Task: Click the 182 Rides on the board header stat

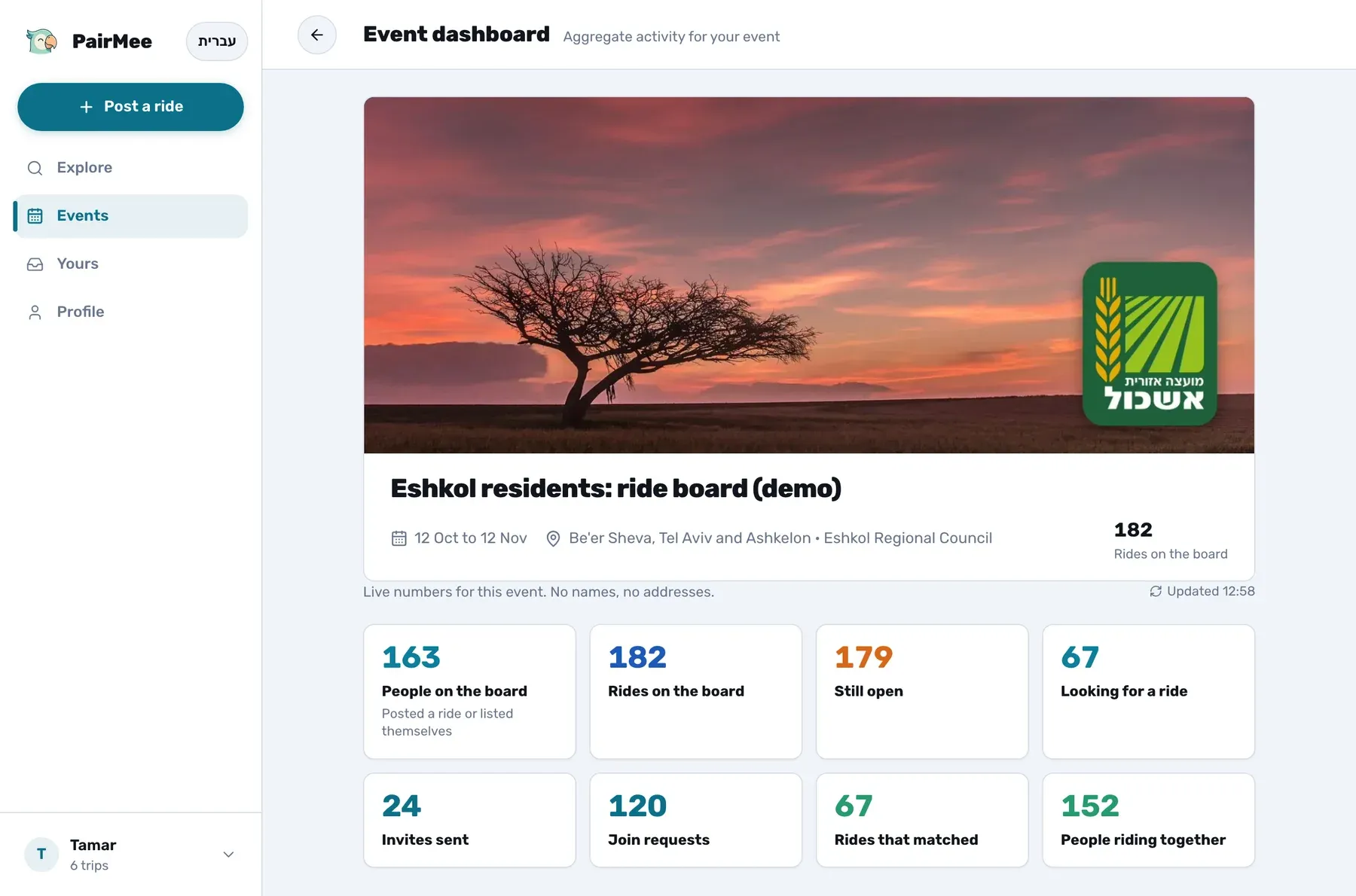Action: tap(1171, 540)
